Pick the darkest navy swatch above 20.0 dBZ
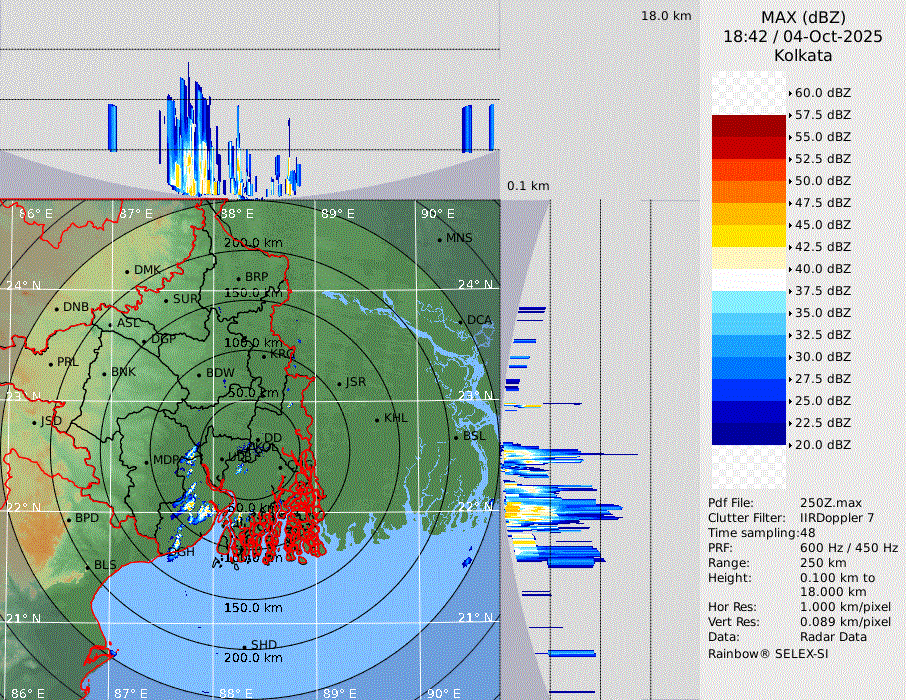Screen dimensions: 906x700 point(748,434)
